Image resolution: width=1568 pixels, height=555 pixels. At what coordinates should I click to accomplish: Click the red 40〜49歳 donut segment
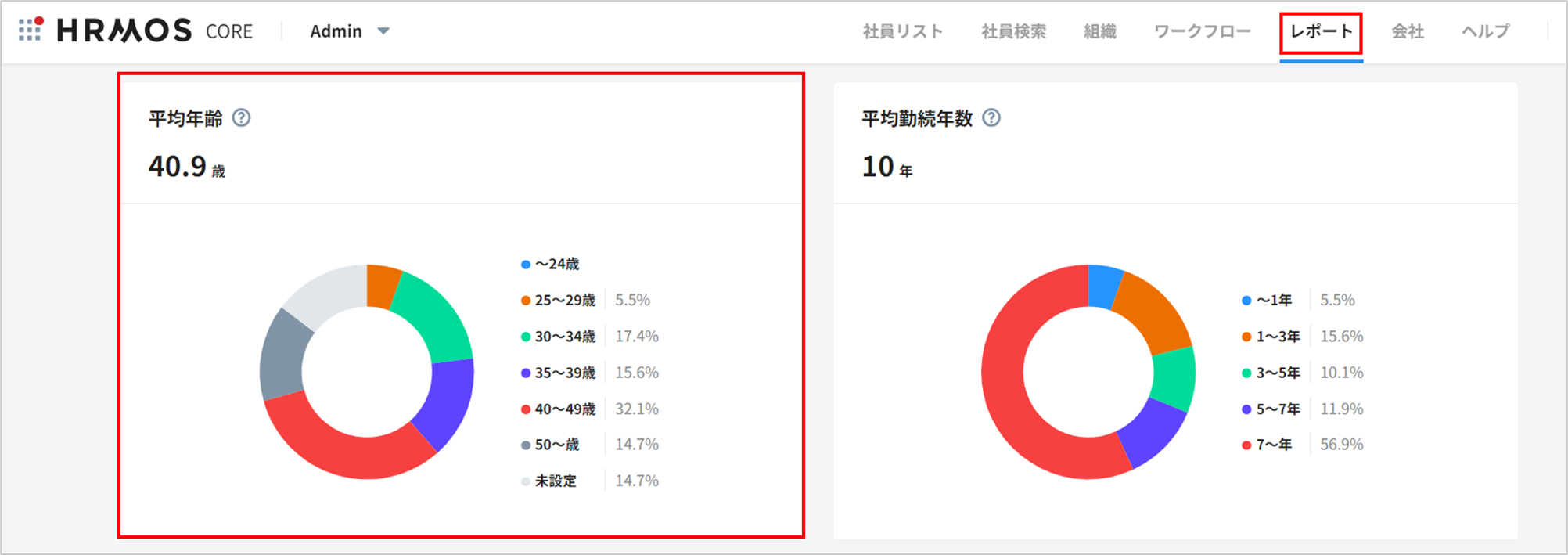tap(344, 452)
